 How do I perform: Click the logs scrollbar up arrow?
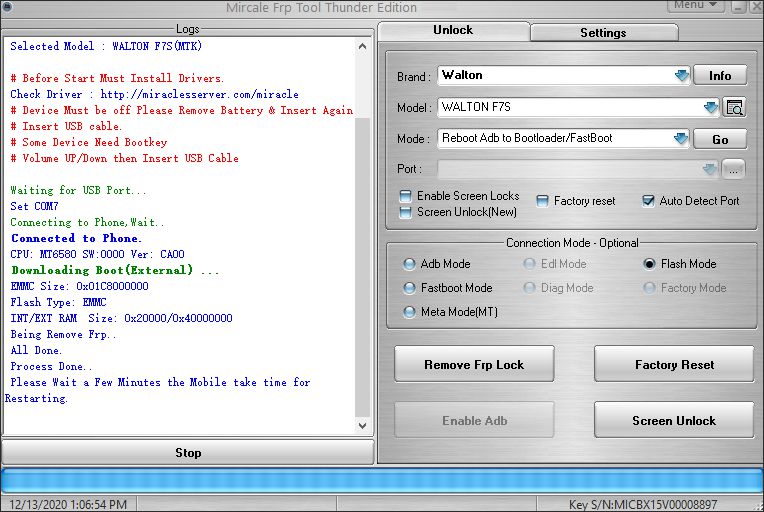(x=363, y=47)
